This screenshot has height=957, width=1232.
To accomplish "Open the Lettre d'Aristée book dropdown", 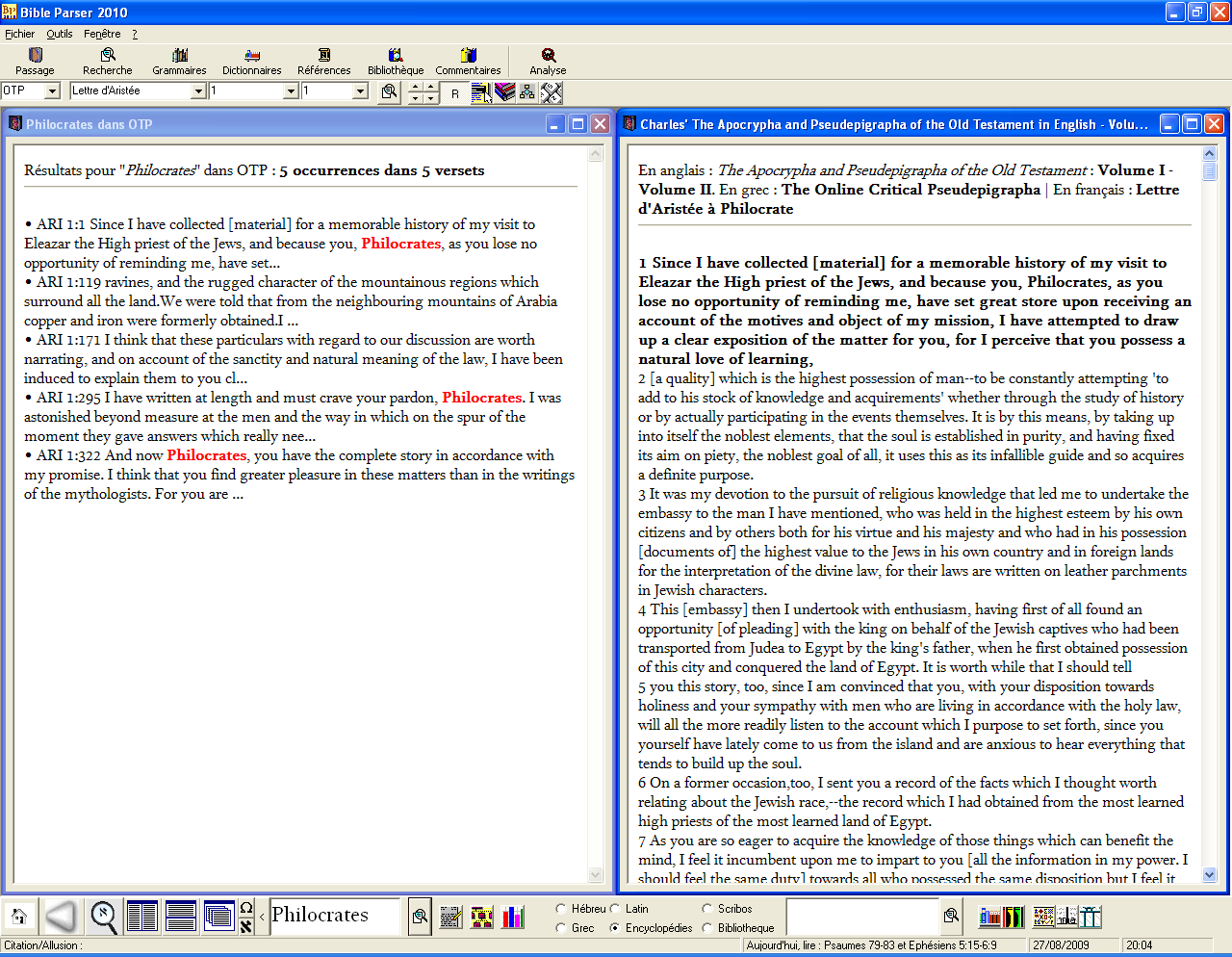I will coord(198,91).
